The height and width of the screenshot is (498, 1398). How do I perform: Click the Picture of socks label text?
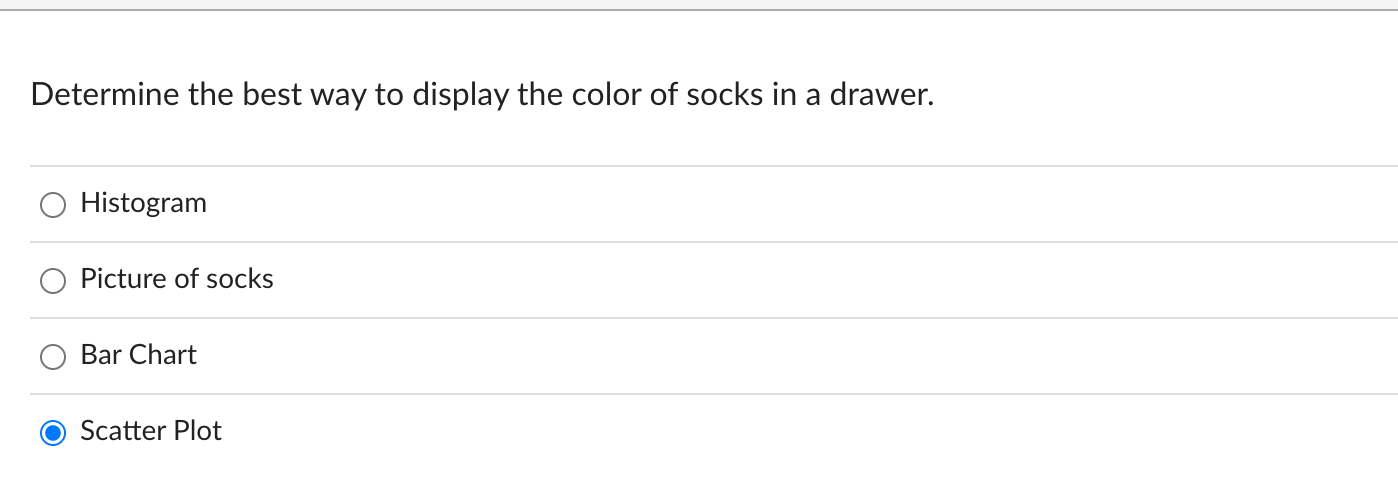coord(177,279)
